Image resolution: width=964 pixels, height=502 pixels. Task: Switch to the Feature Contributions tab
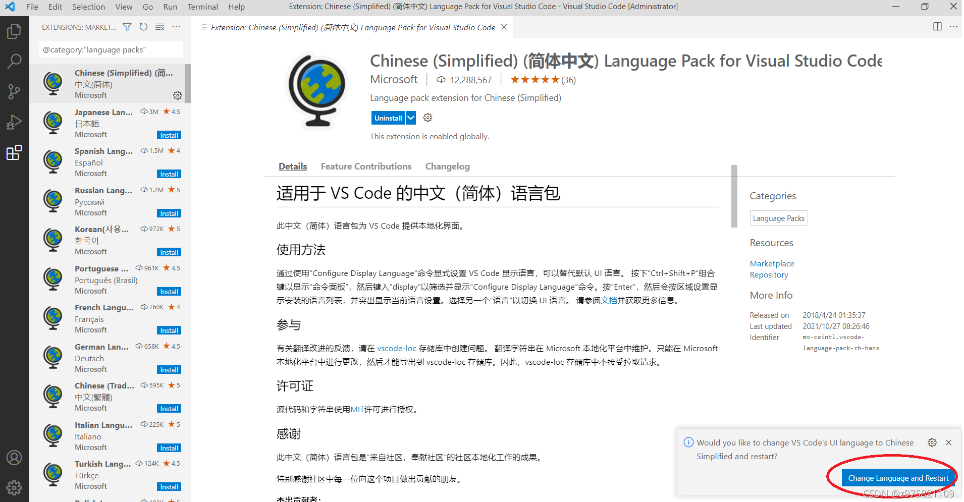click(366, 167)
